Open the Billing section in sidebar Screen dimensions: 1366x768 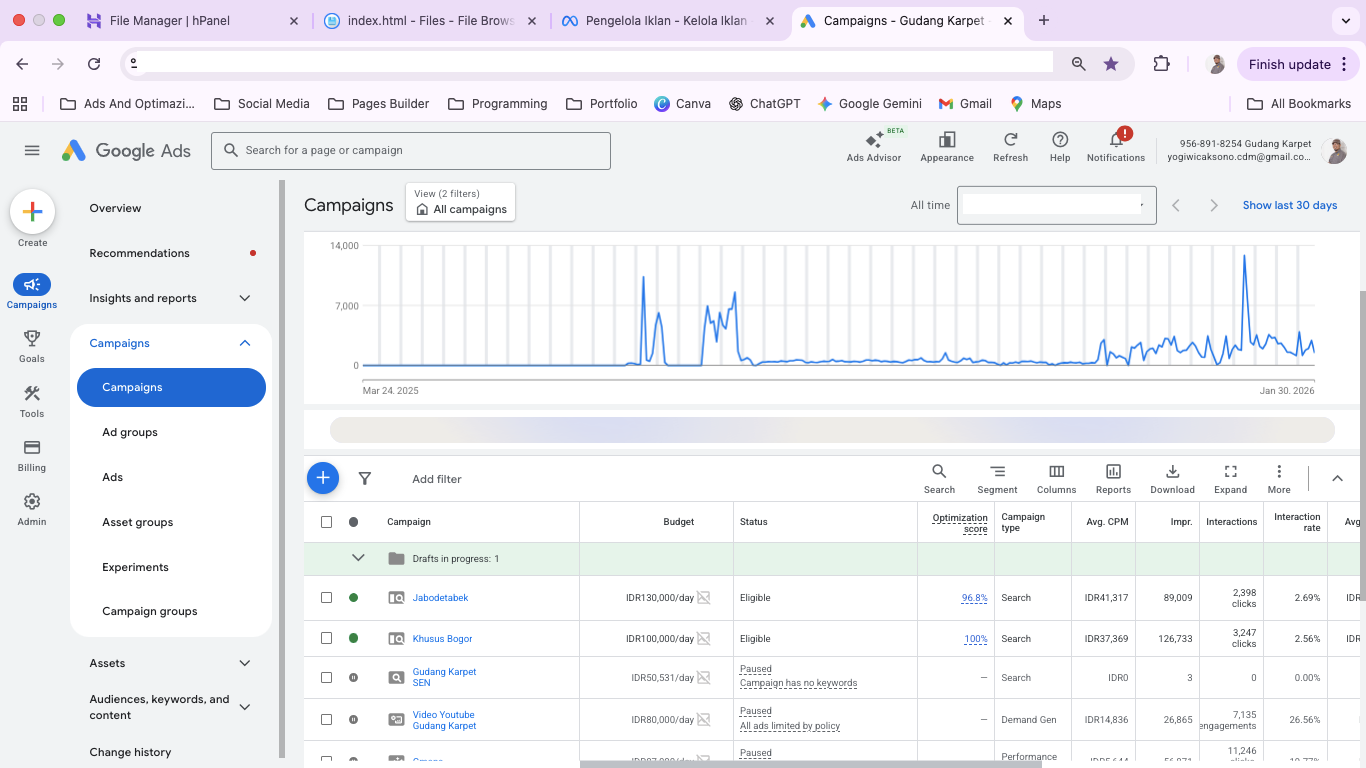(x=32, y=448)
